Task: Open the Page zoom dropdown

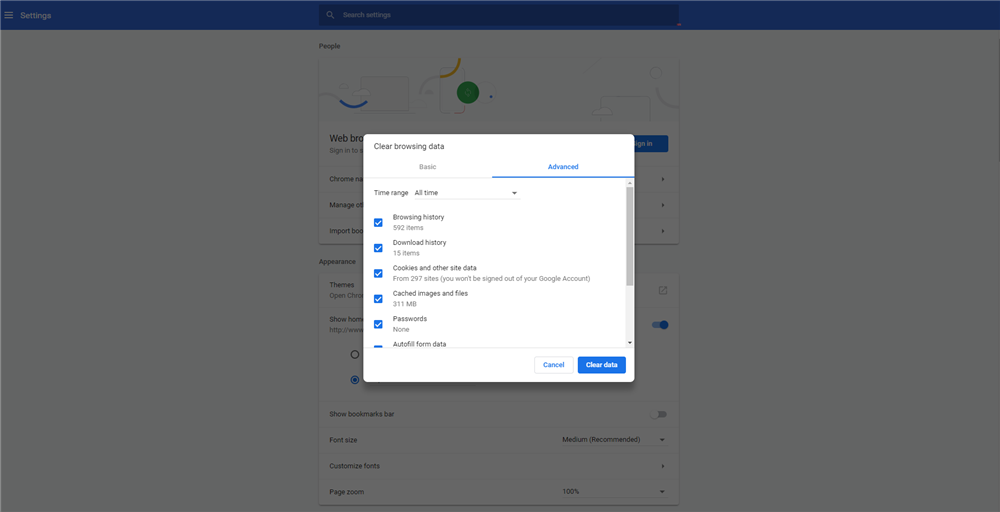Action: [x=613, y=492]
